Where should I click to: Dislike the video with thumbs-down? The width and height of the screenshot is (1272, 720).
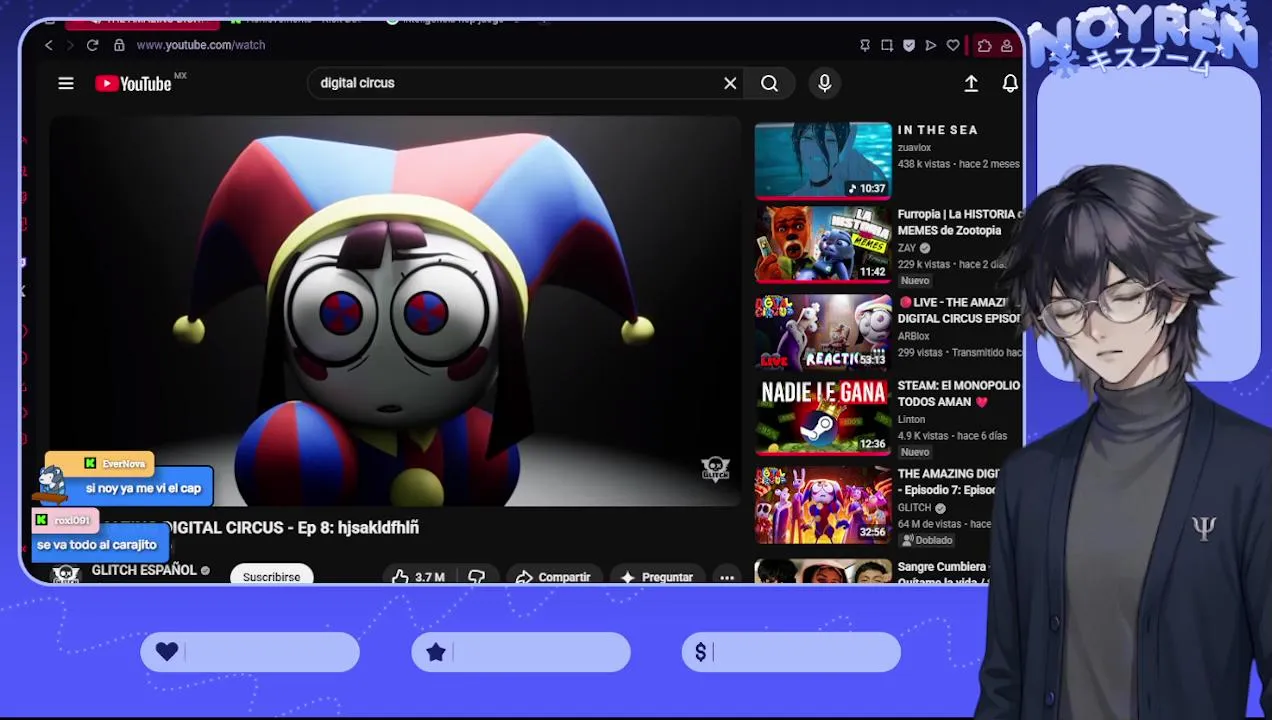[477, 577]
